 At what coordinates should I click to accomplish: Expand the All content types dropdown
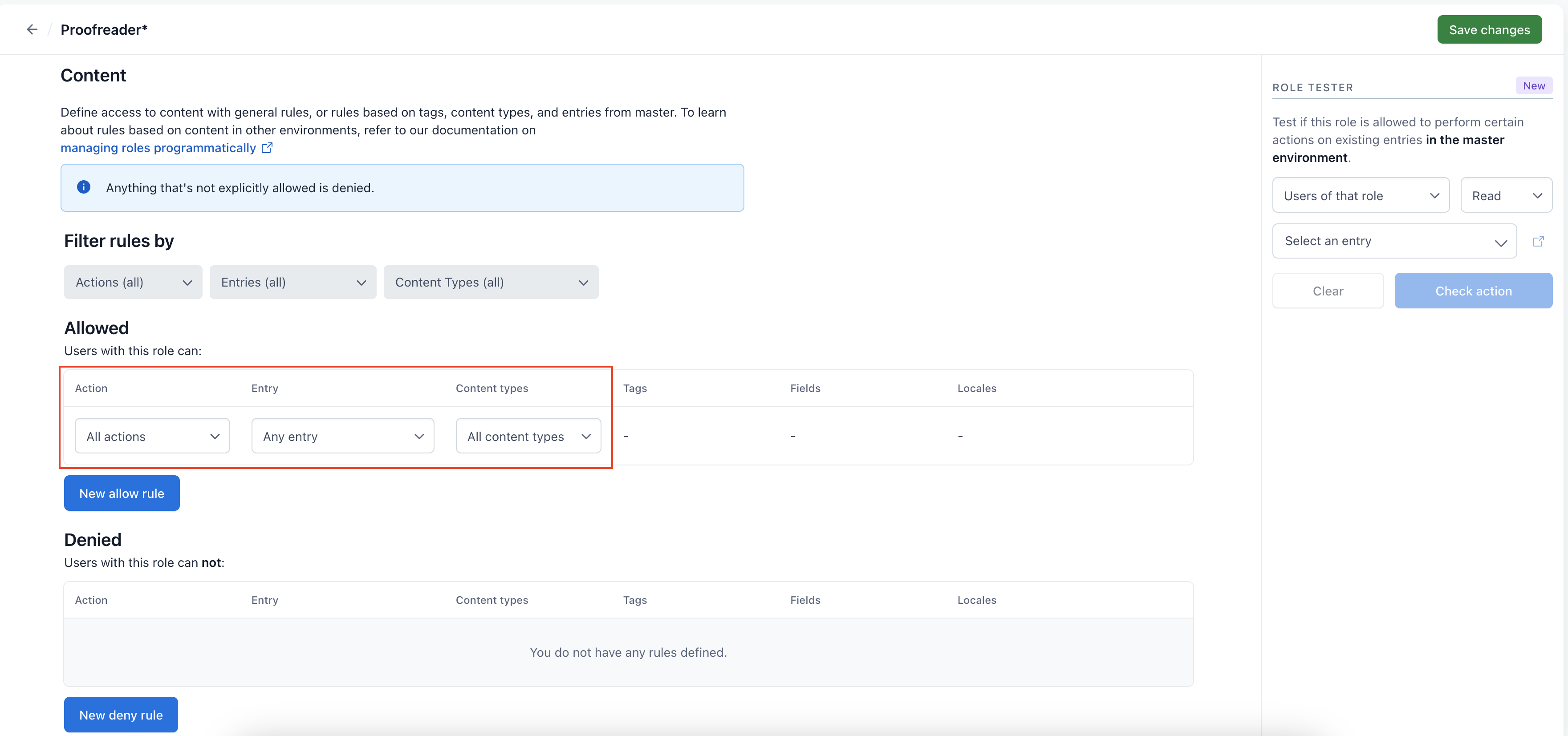(528, 436)
